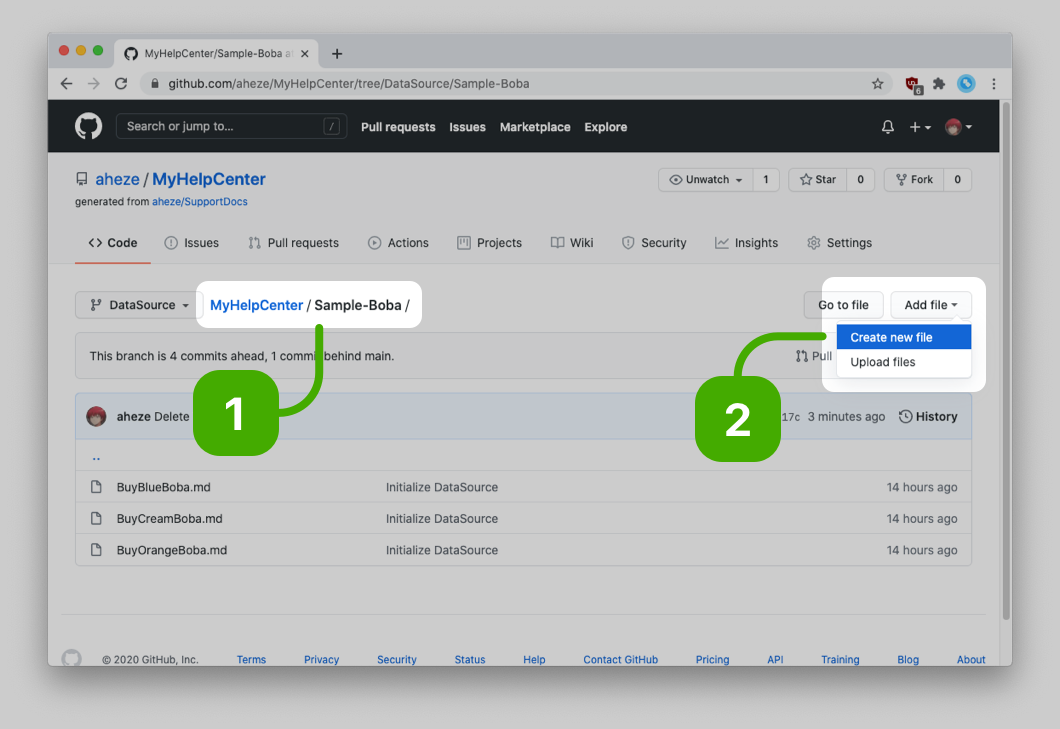Screen dimensions: 1060x729
Task: Open the Add file dropdown
Action: point(930,305)
